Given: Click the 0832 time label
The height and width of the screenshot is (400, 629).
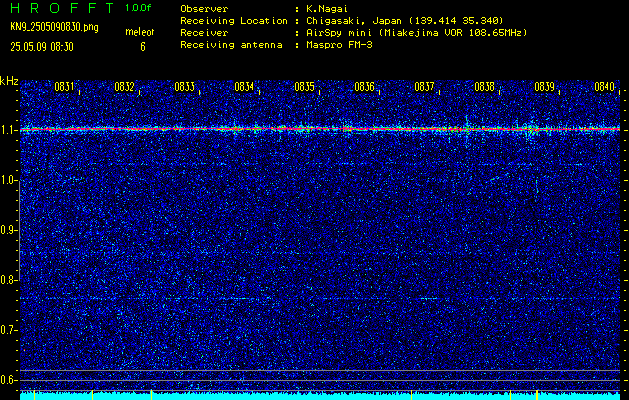Looking at the screenshot, I should (x=124, y=87).
